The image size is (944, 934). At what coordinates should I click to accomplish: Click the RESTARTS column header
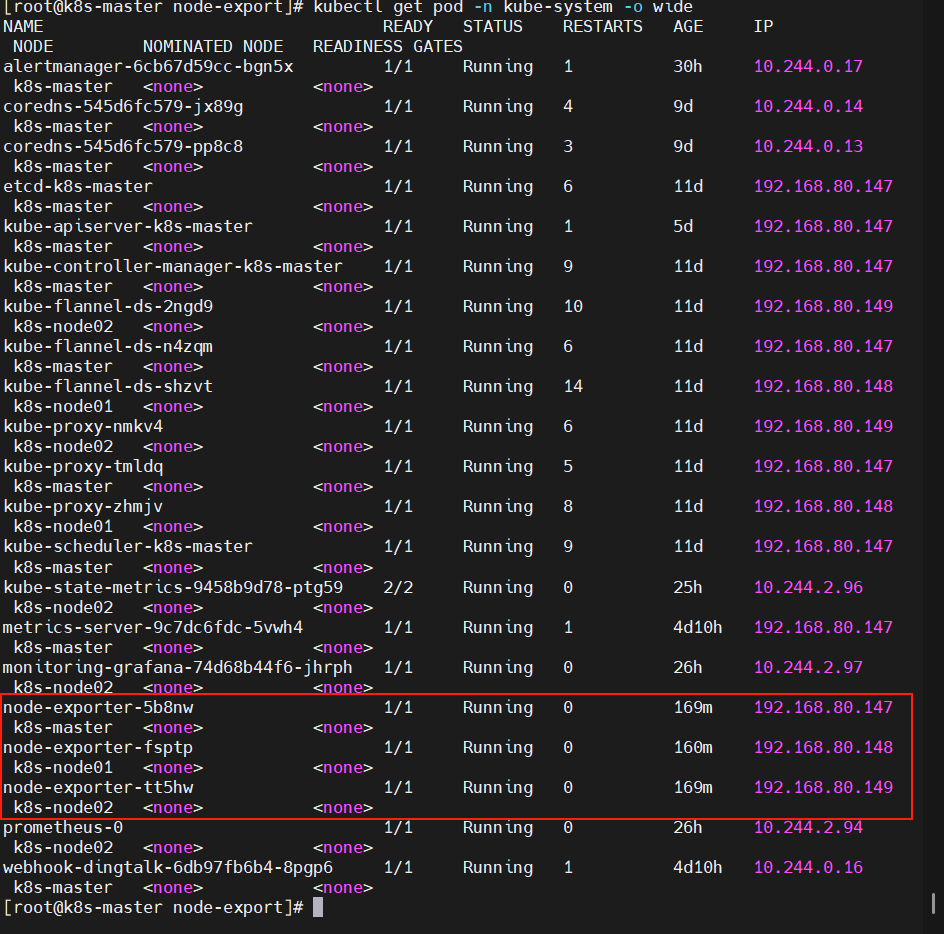603,26
